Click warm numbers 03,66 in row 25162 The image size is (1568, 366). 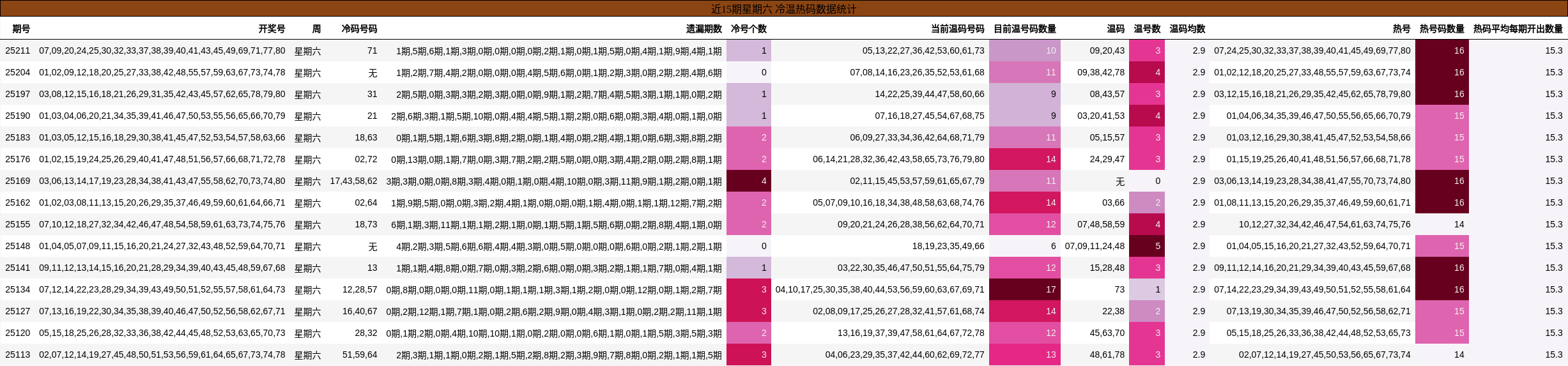(1113, 202)
